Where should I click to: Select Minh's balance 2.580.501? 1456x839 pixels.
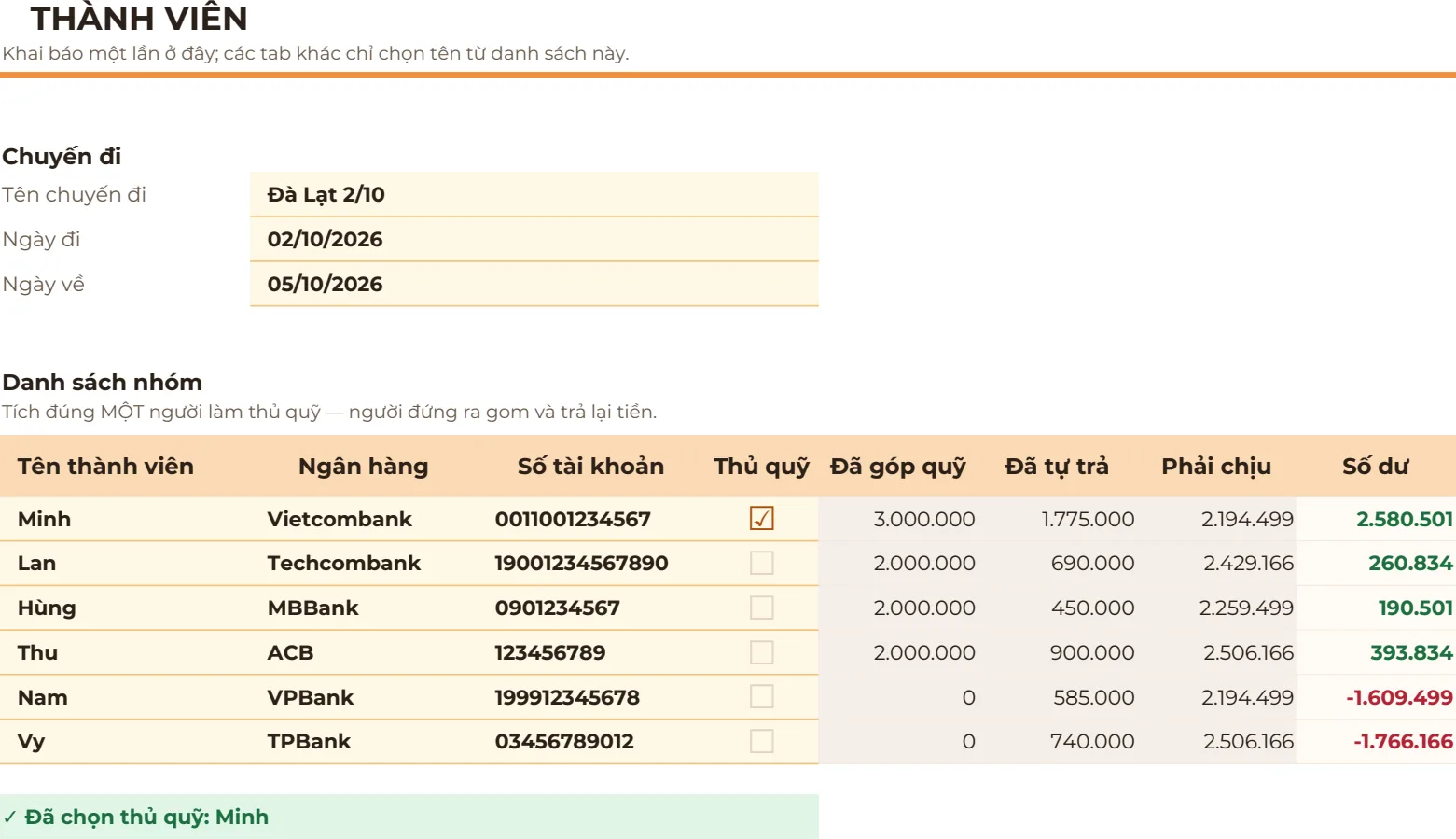click(1404, 519)
